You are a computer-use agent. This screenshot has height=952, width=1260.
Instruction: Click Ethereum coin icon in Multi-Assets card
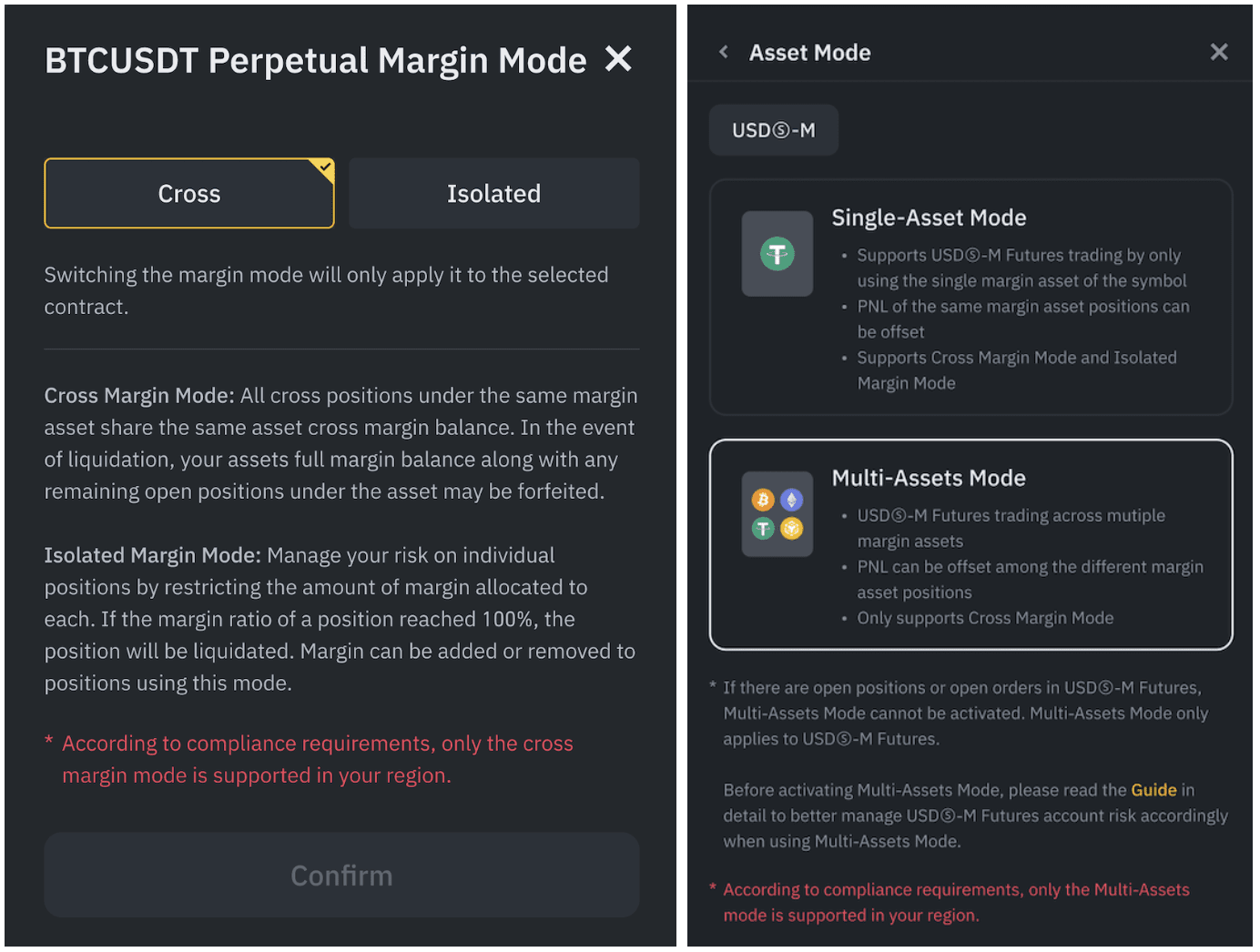click(792, 500)
